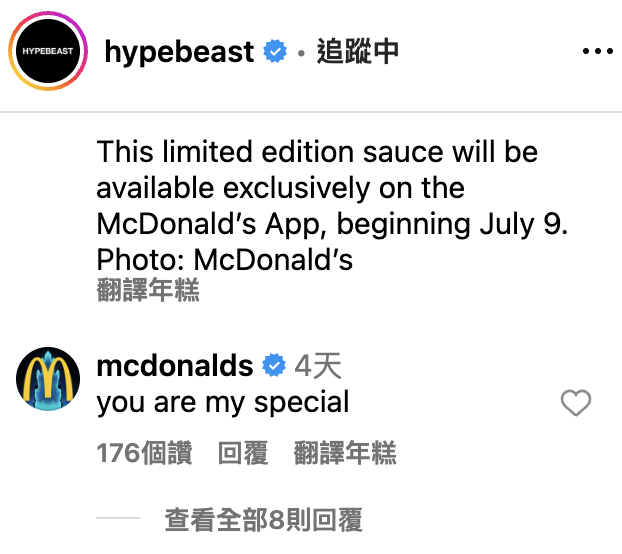Expand 查看全部8則回覆 replies
Viewport: 622px width, 554px height.
pos(263,519)
